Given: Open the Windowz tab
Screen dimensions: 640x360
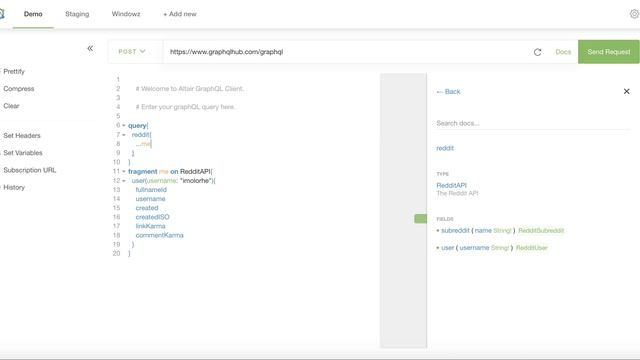Looking at the screenshot, I should (126, 14).
